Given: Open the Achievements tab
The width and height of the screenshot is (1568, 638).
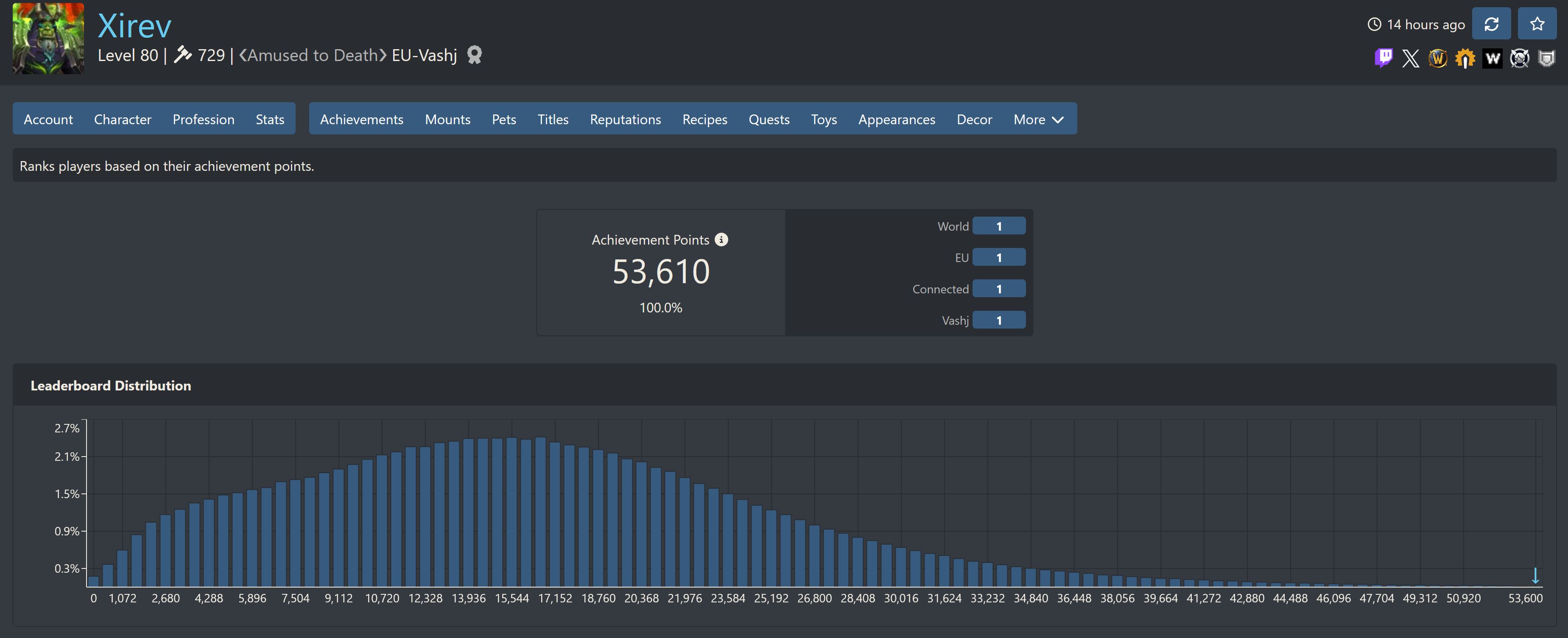Looking at the screenshot, I should click(361, 119).
